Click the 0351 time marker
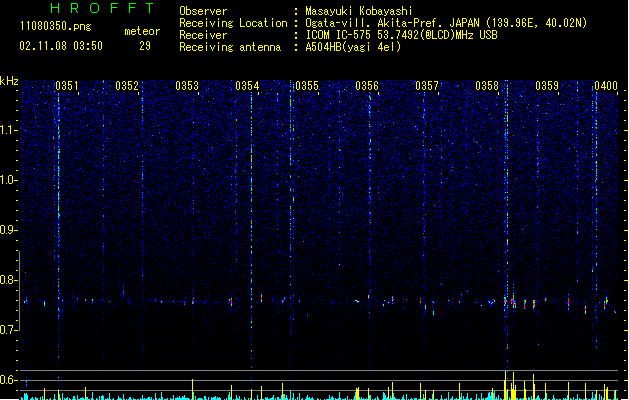The width and height of the screenshot is (629, 400). (x=67, y=86)
